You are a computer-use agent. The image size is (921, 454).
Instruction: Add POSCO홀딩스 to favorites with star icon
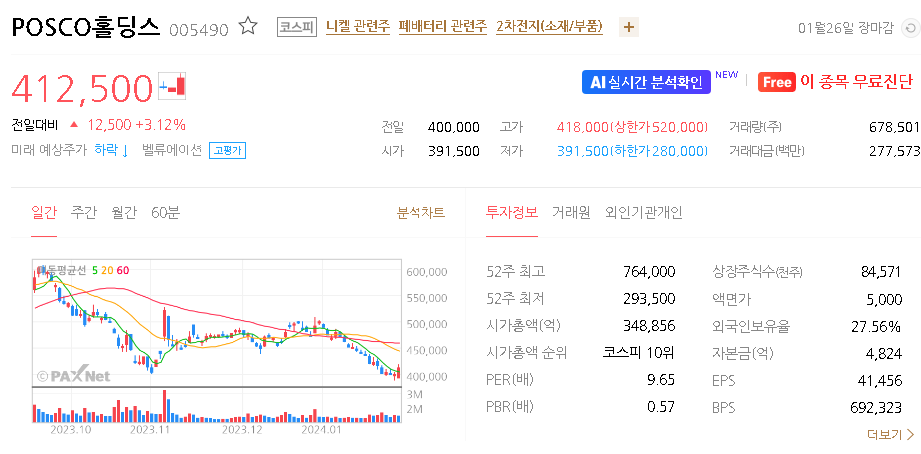point(248,26)
